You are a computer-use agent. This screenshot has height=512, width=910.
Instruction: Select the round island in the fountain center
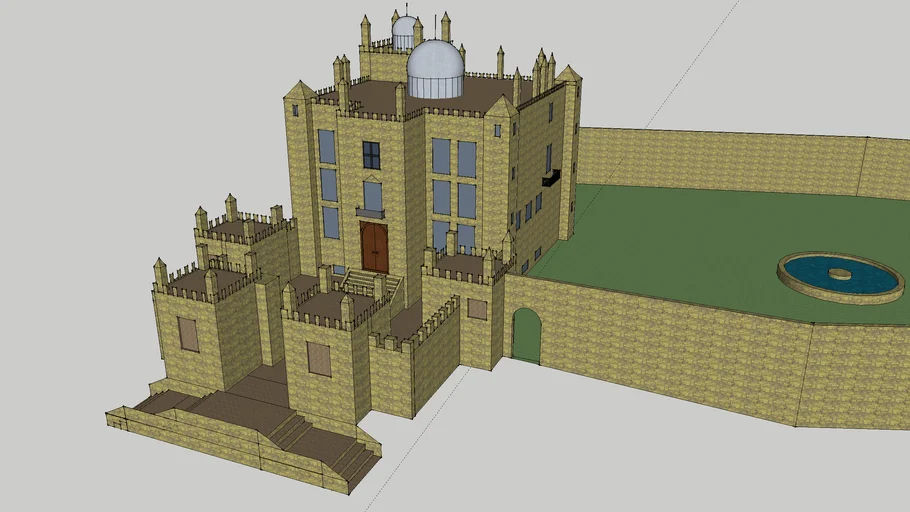click(839, 274)
